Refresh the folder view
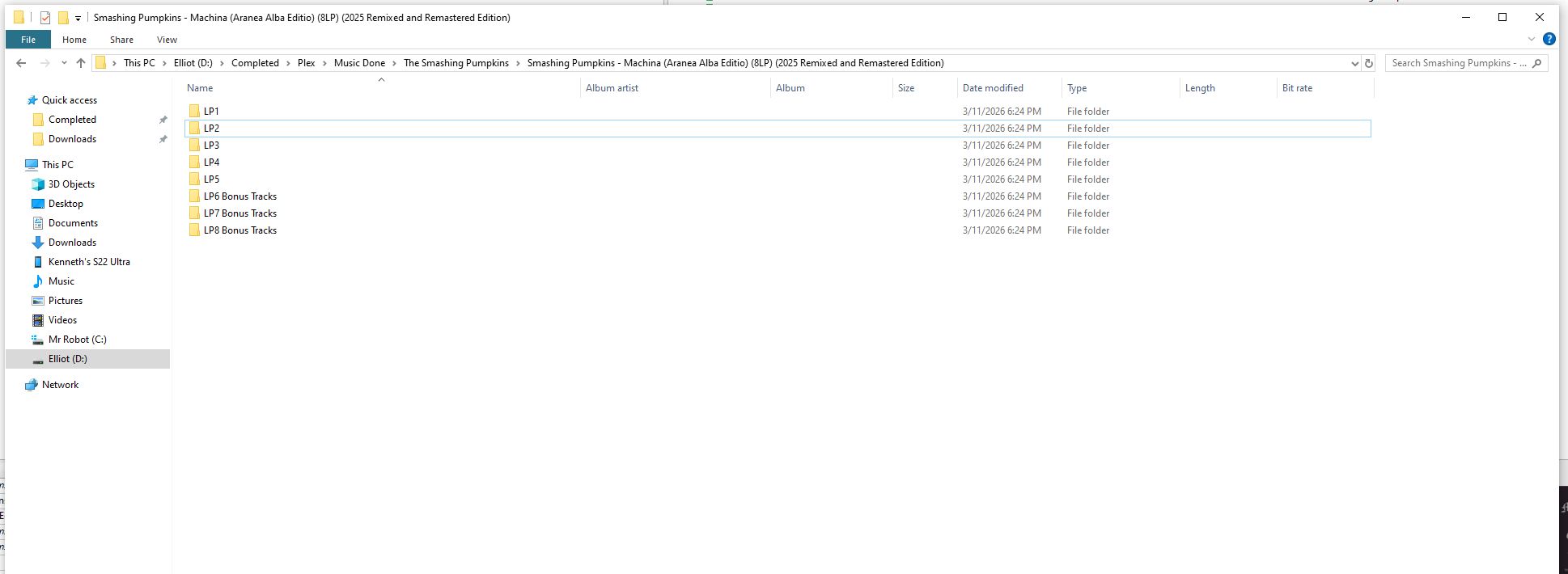The height and width of the screenshot is (574, 1568). point(1369,63)
